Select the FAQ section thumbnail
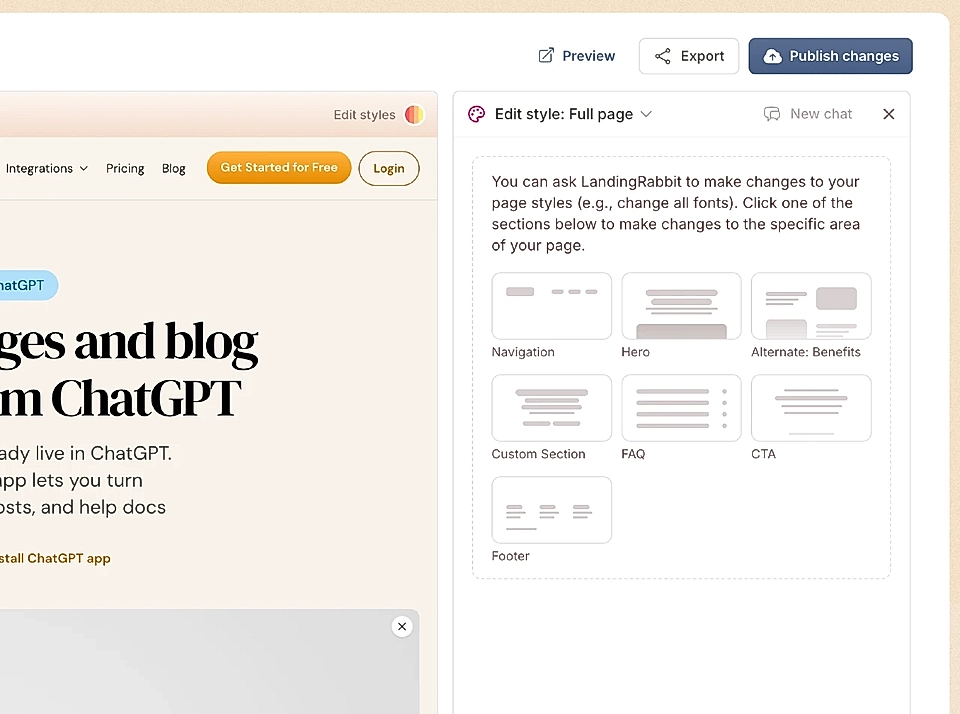Screen dimensions: 960x714 point(681,408)
